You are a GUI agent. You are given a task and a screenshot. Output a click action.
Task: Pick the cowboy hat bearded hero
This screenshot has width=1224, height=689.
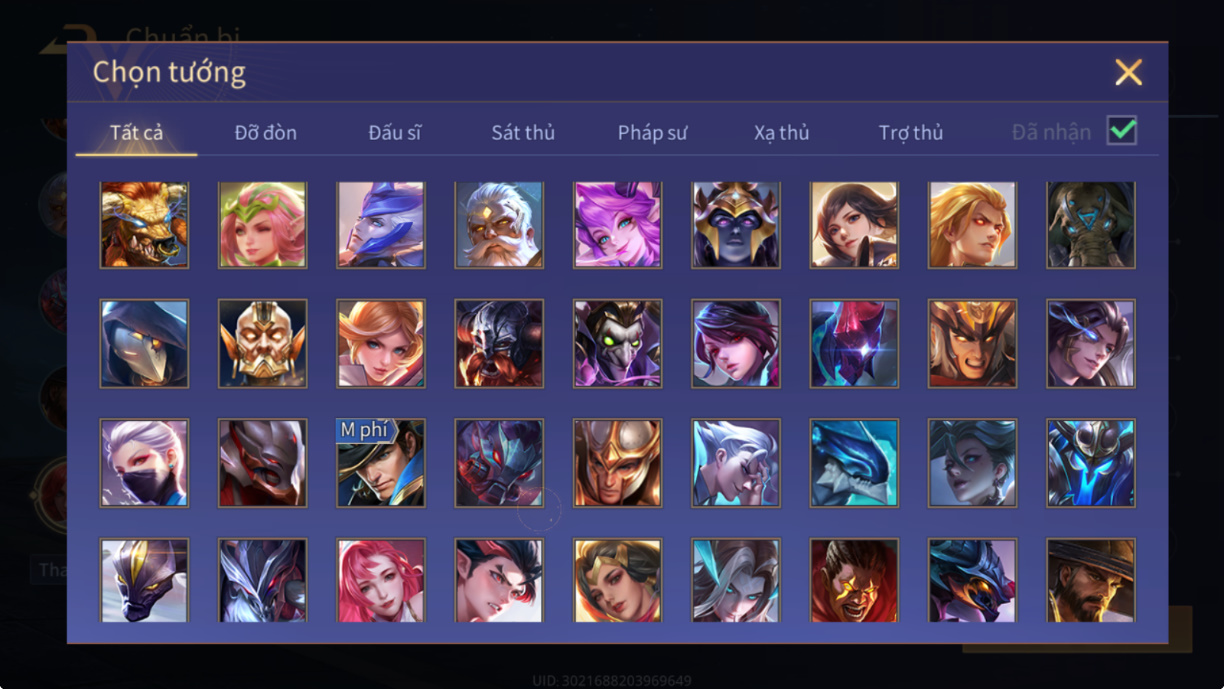click(1091, 581)
